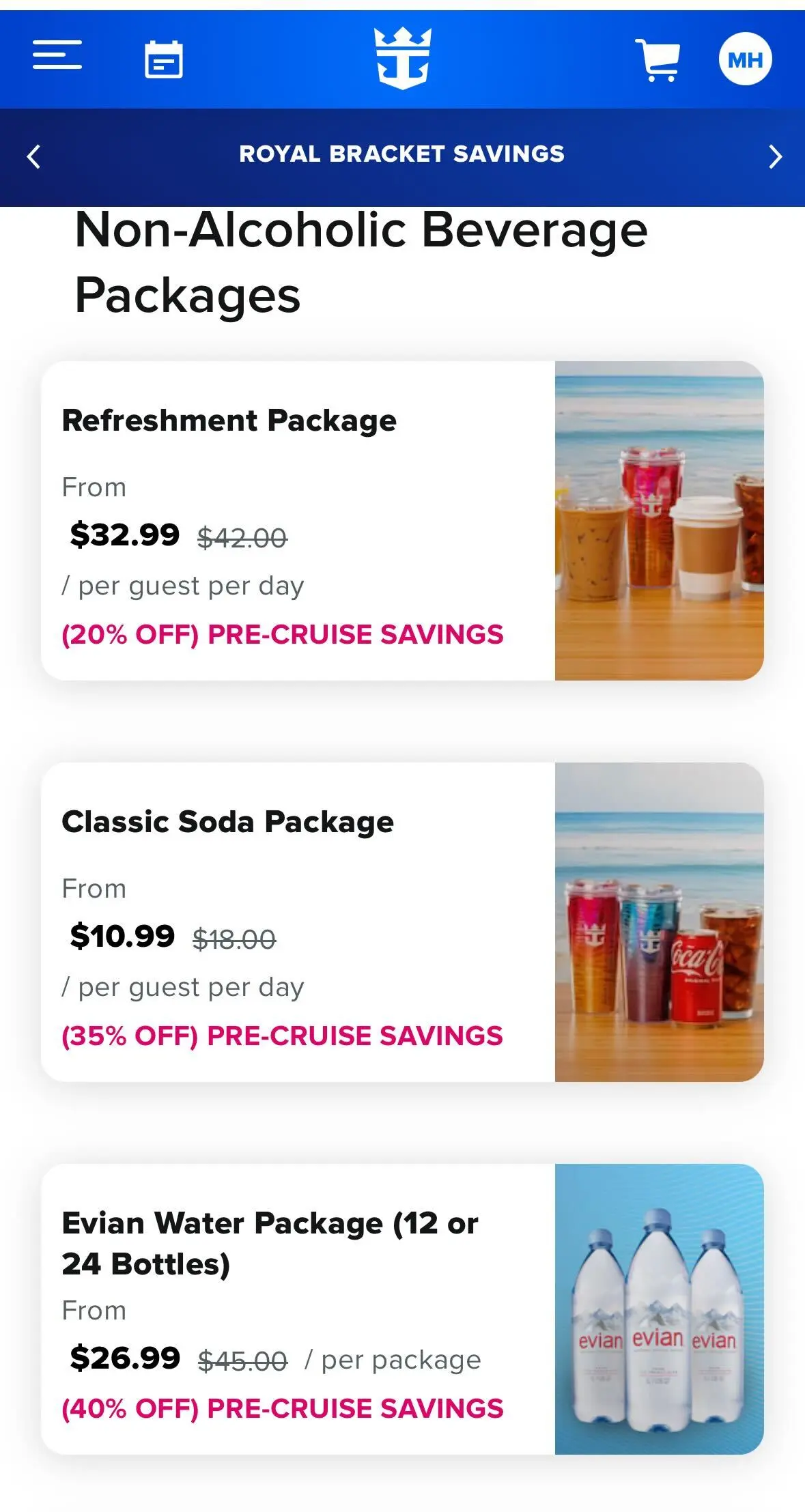Tap the Refreshment Package drinks photo
Viewport: 805px width, 1512px height.
[659, 521]
